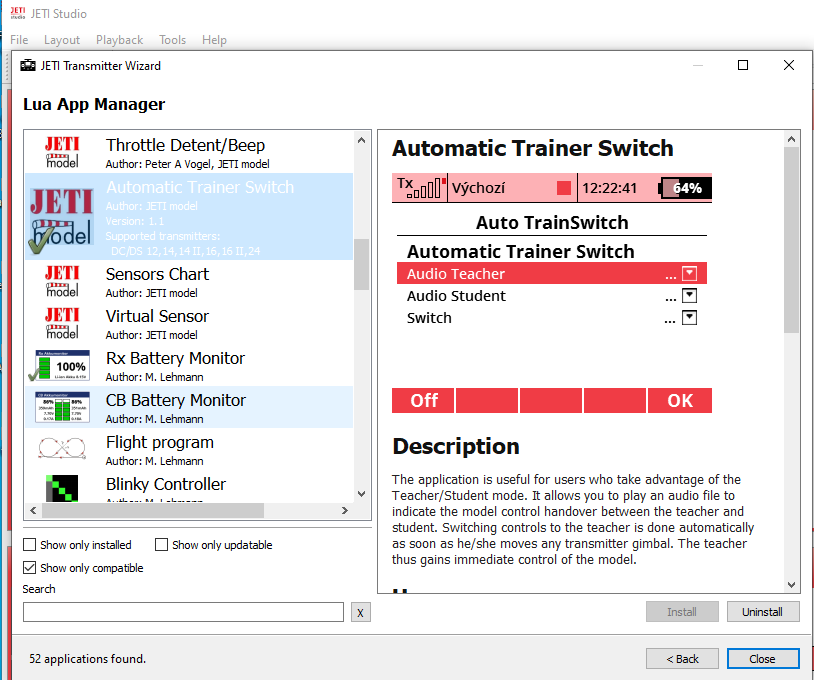Click the Uninstall button

click(x=763, y=612)
